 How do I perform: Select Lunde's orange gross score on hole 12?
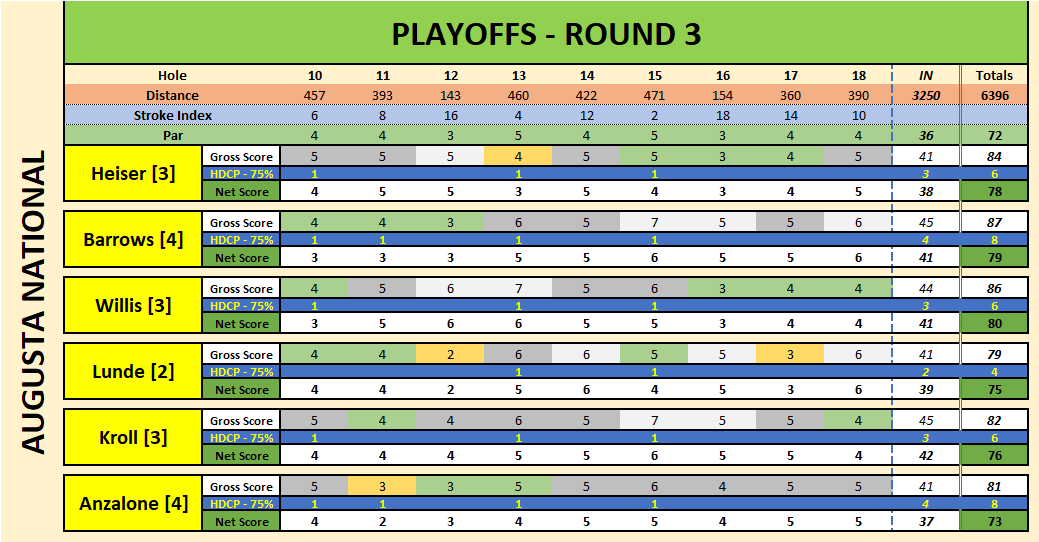click(451, 354)
